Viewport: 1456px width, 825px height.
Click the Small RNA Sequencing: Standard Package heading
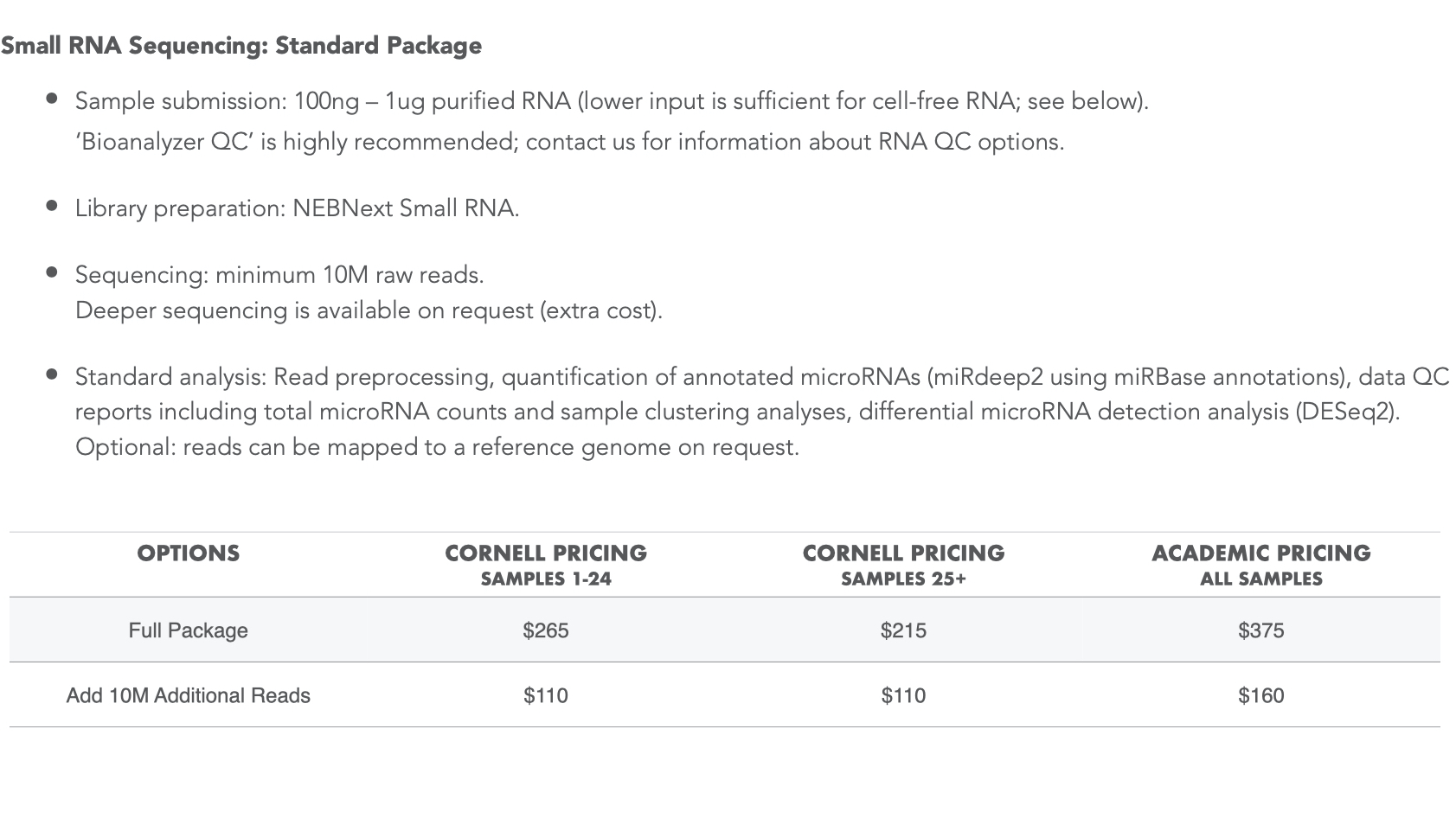[241, 46]
